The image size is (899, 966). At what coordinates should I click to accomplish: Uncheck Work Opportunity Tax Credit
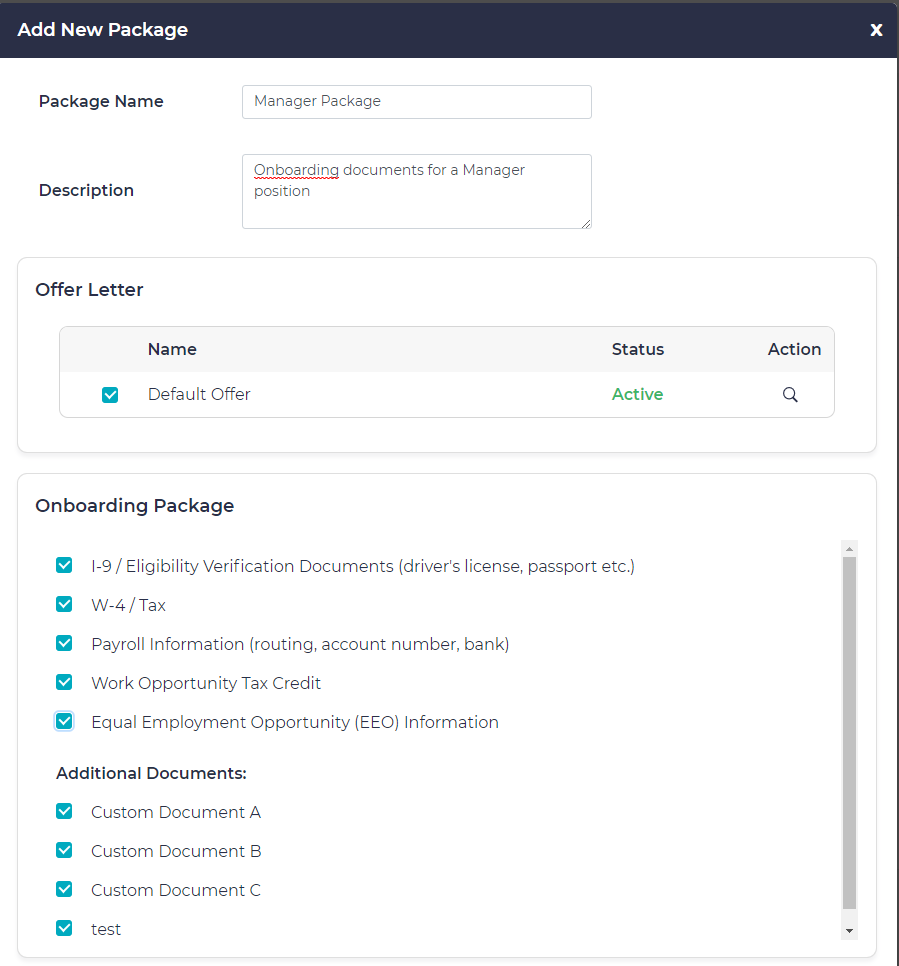click(65, 683)
